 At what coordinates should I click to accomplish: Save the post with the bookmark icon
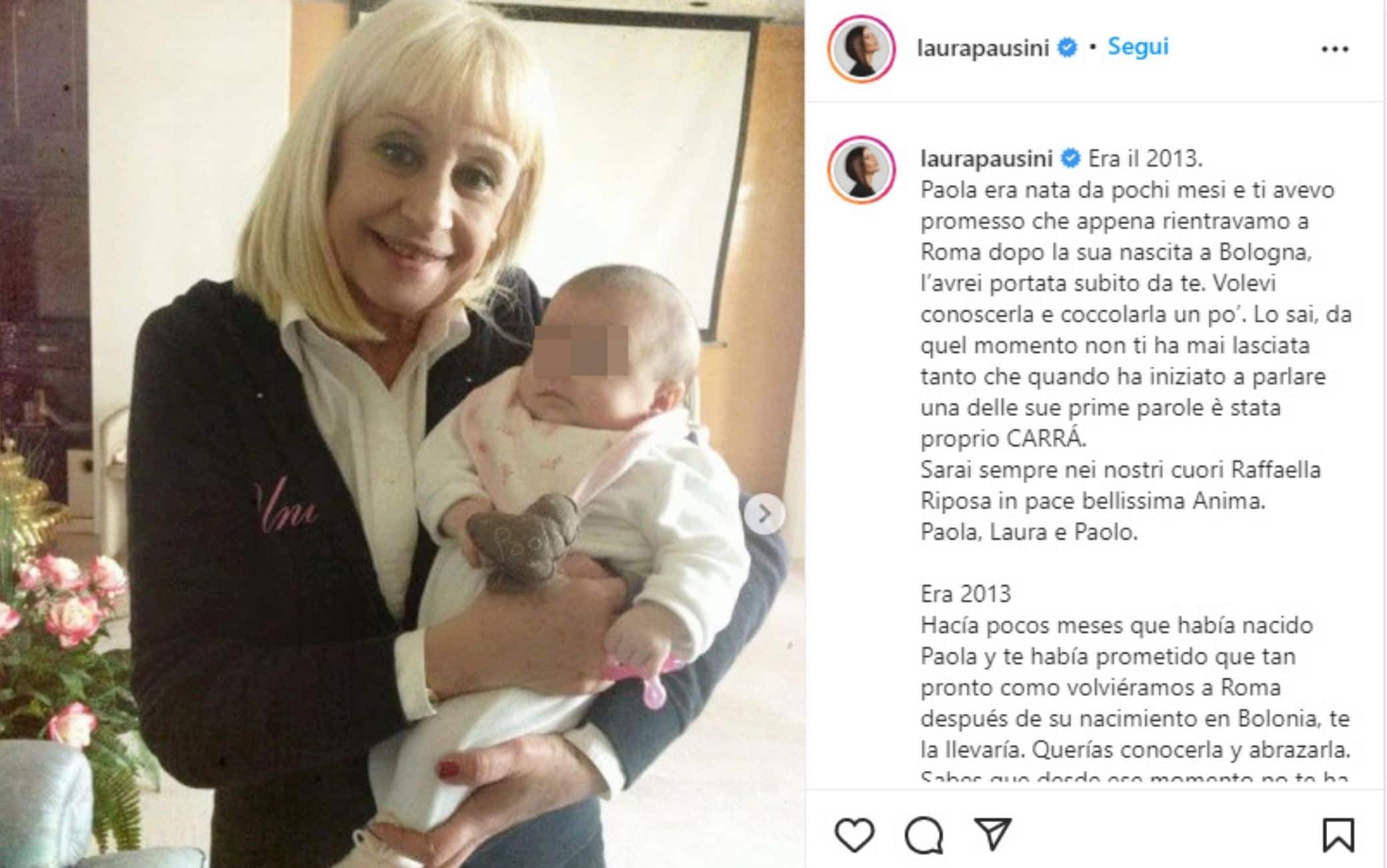coord(1338,835)
